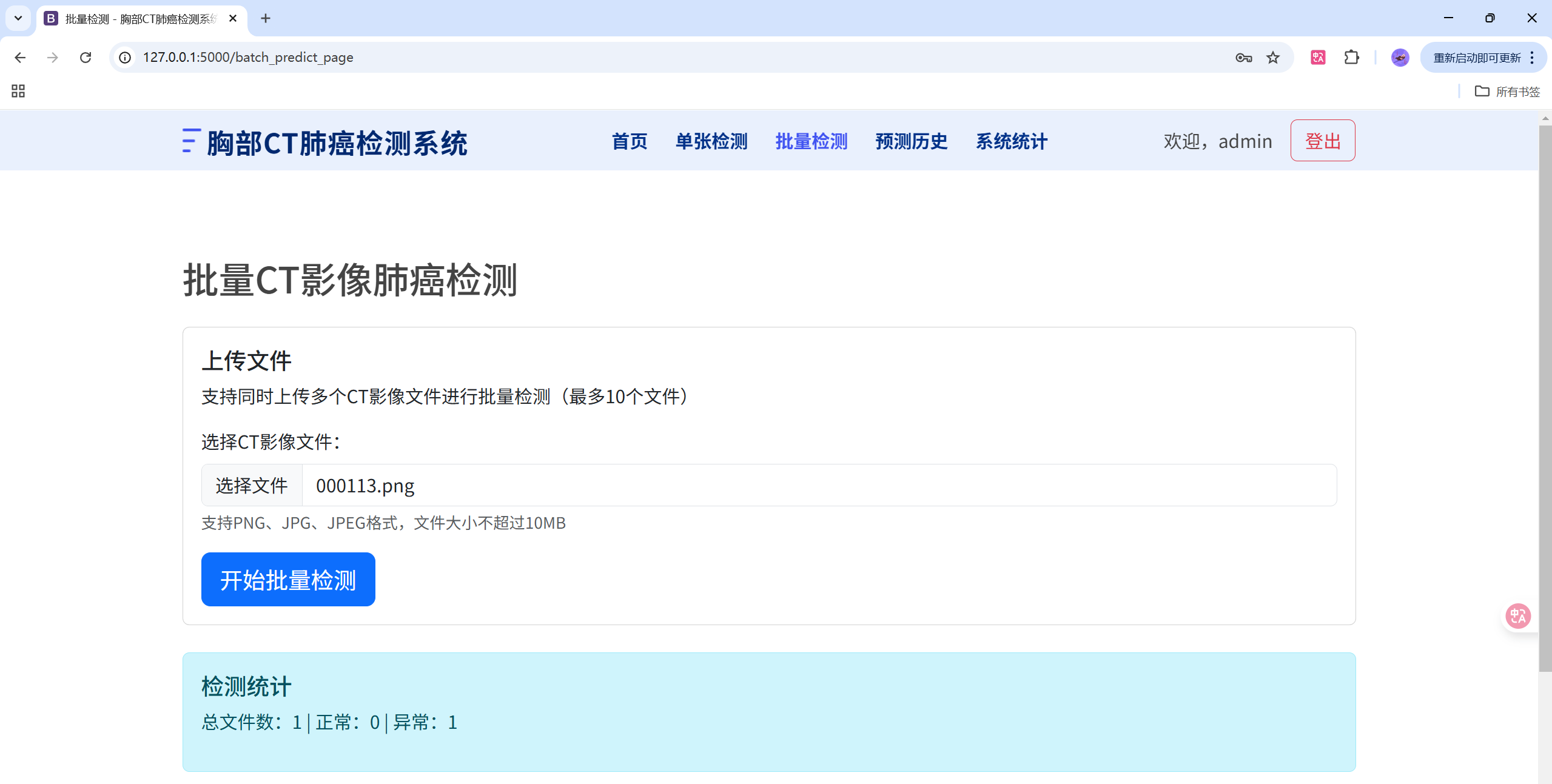Click the 登出 logout button

1322,141
